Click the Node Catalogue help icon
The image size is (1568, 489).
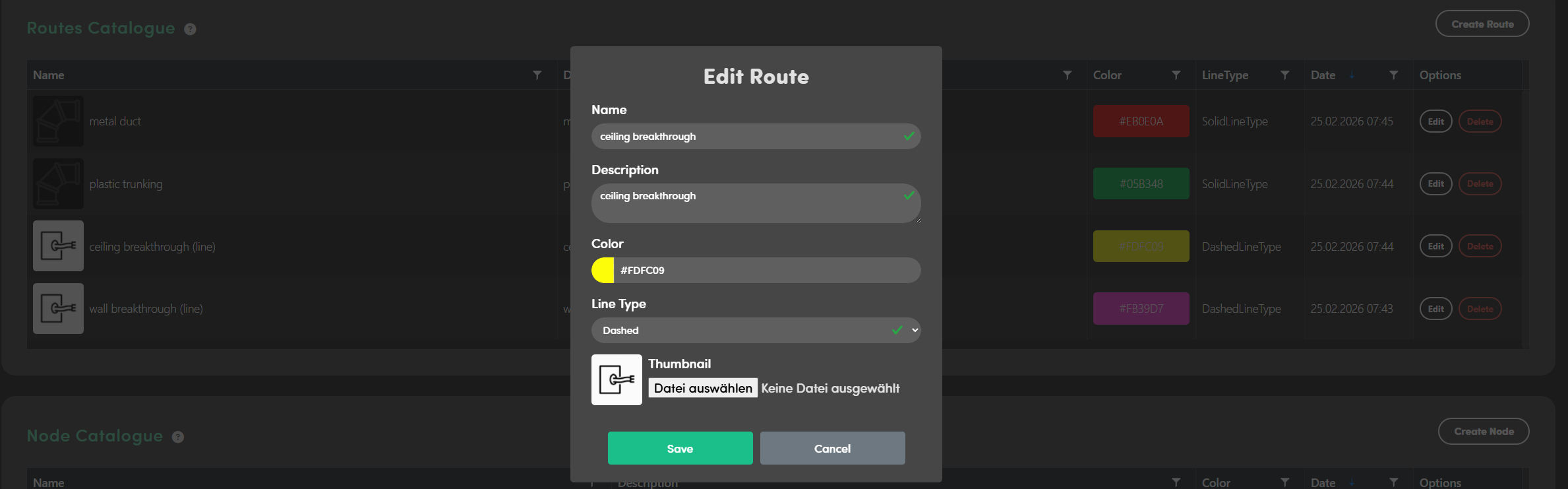(x=178, y=437)
